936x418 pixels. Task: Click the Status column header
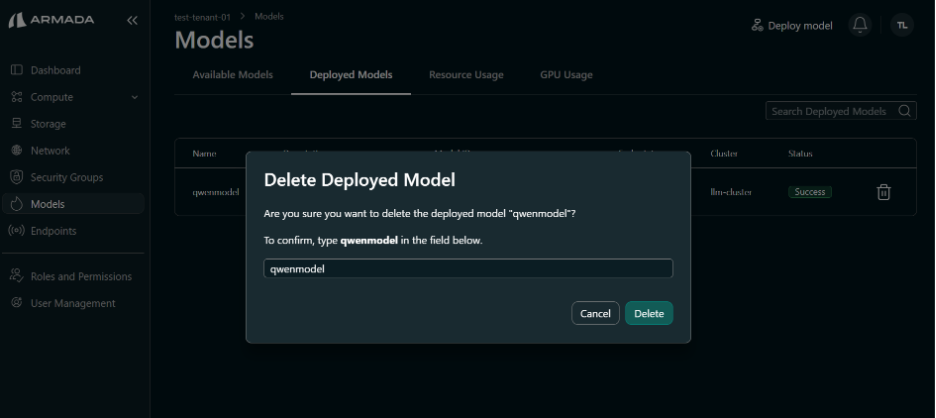click(x=800, y=153)
